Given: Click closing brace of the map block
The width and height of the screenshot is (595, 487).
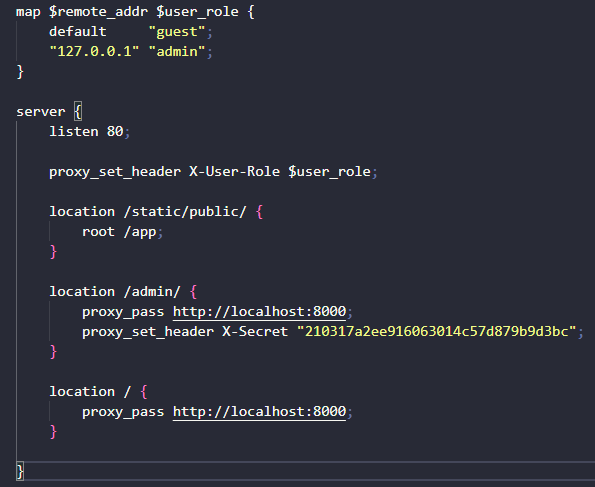Looking at the screenshot, I should click(x=20, y=71).
